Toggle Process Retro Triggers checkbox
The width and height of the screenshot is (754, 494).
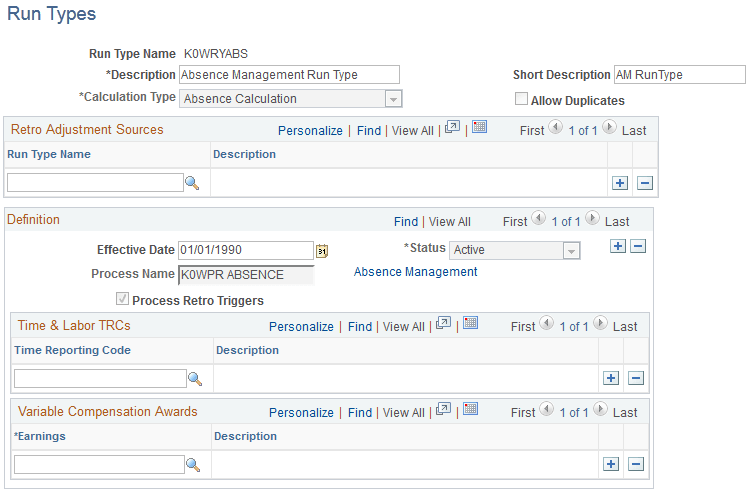(122, 299)
